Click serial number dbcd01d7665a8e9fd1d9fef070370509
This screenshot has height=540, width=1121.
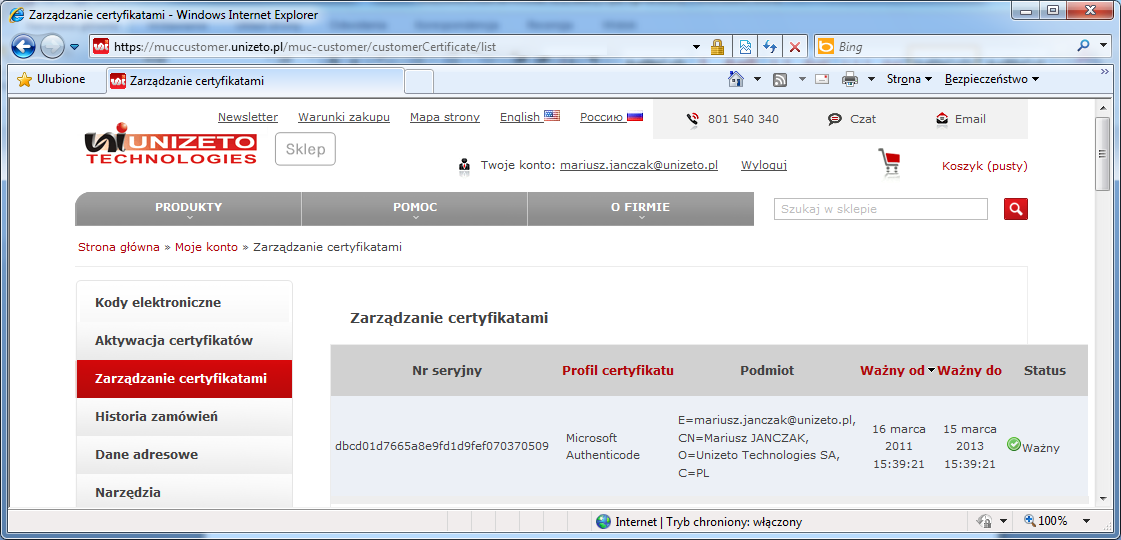pos(442,446)
